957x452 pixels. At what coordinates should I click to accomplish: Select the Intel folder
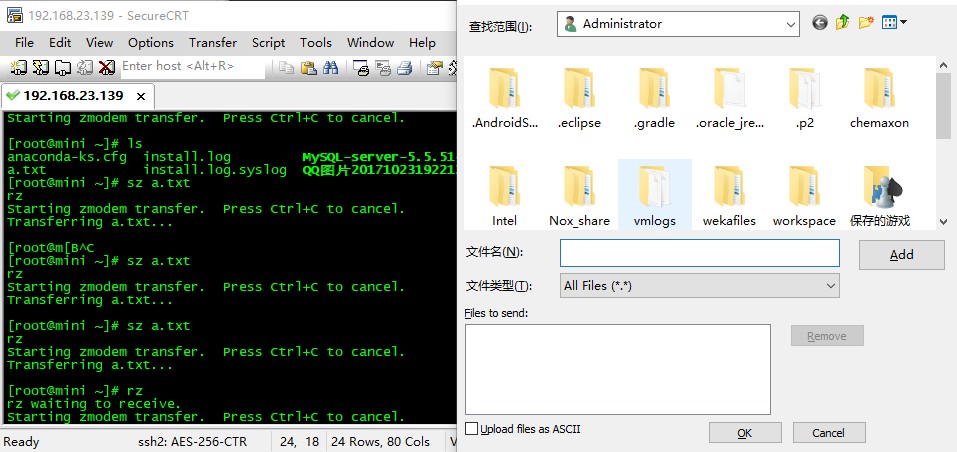(x=504, y=195)
